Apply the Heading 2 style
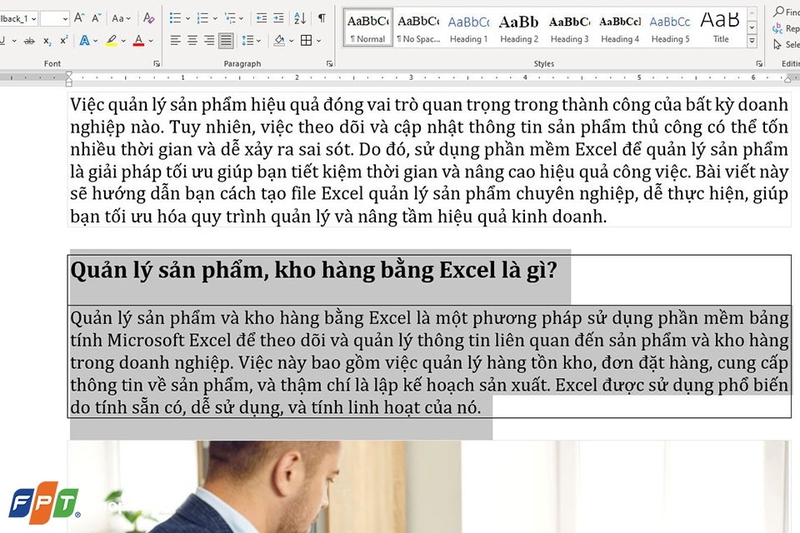Screen dimensions: 800x533 [519, 28]
